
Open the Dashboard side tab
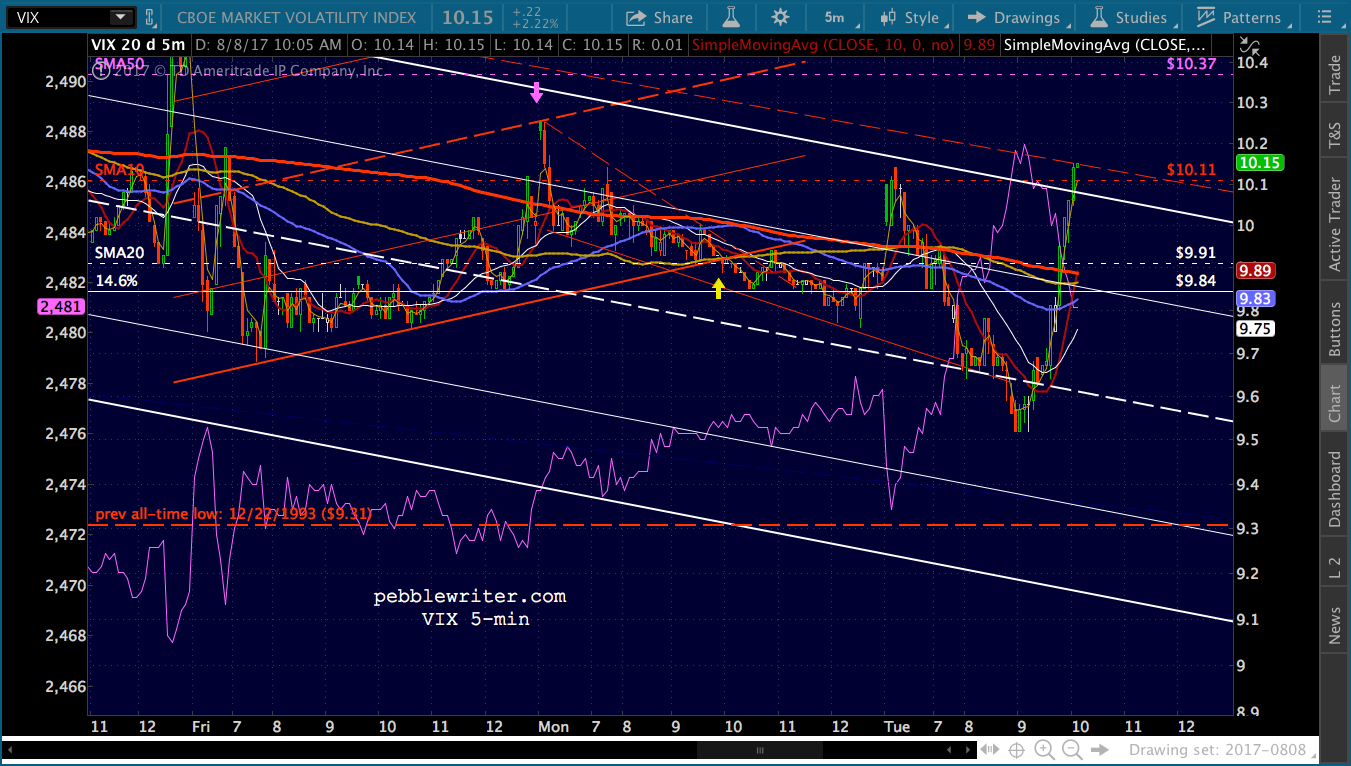pyautogui.click(x=1334, y=489)
